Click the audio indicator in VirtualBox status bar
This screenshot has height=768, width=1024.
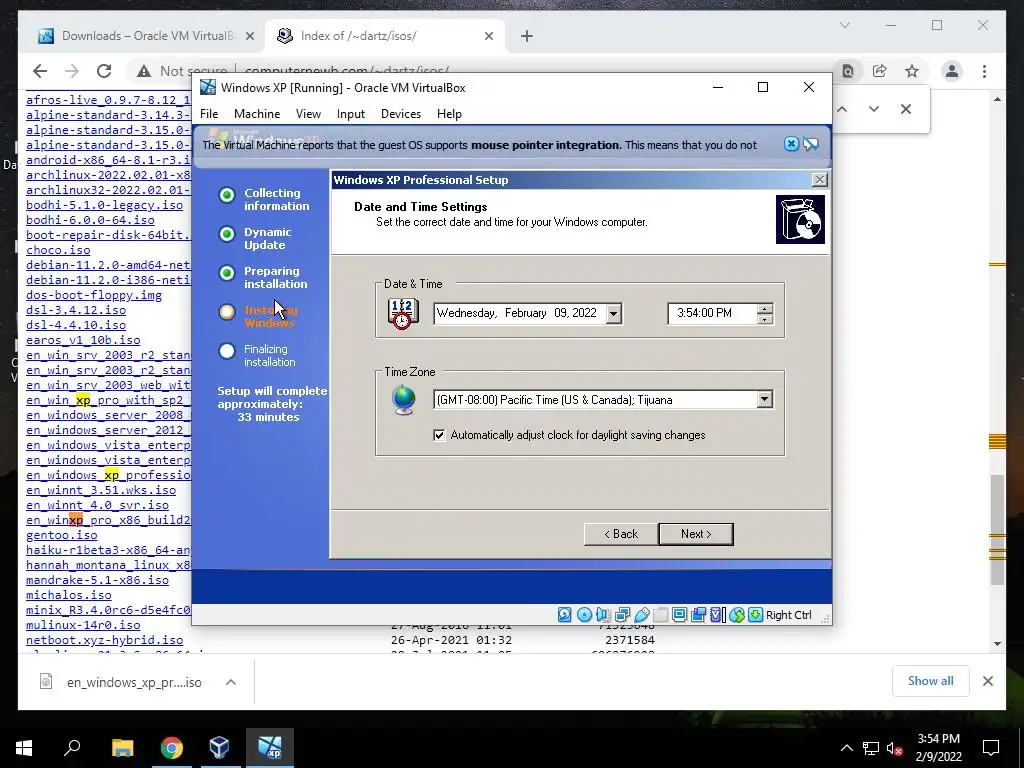[603, 615]
